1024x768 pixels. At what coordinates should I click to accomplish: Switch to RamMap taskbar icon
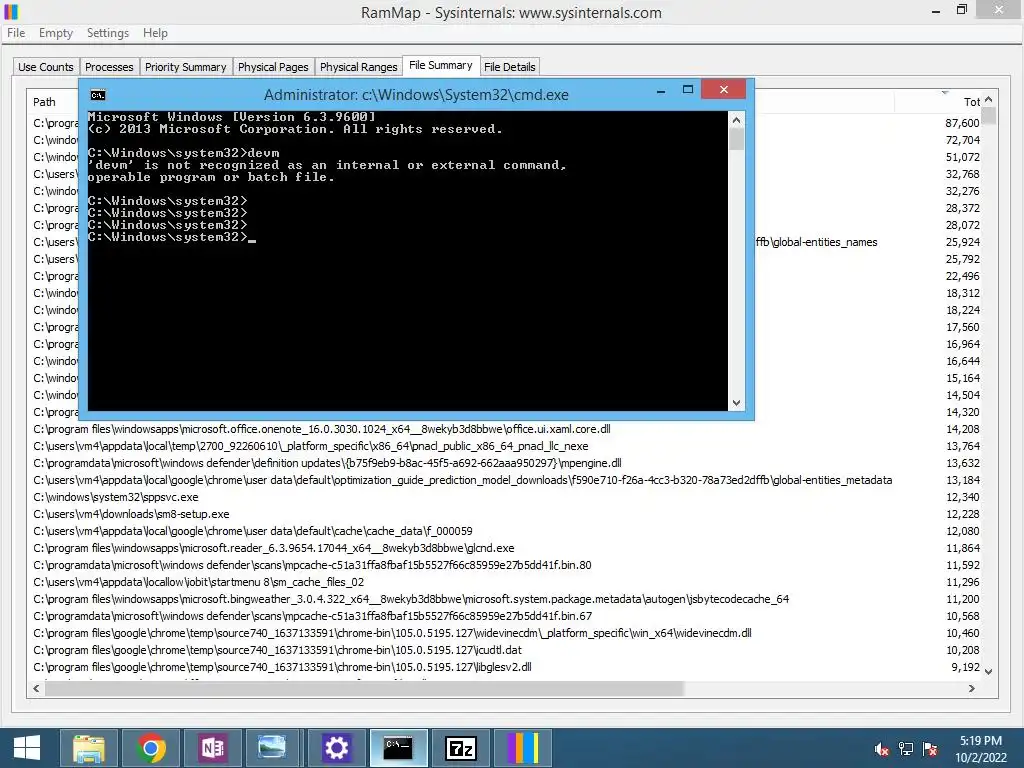(522, 748)
